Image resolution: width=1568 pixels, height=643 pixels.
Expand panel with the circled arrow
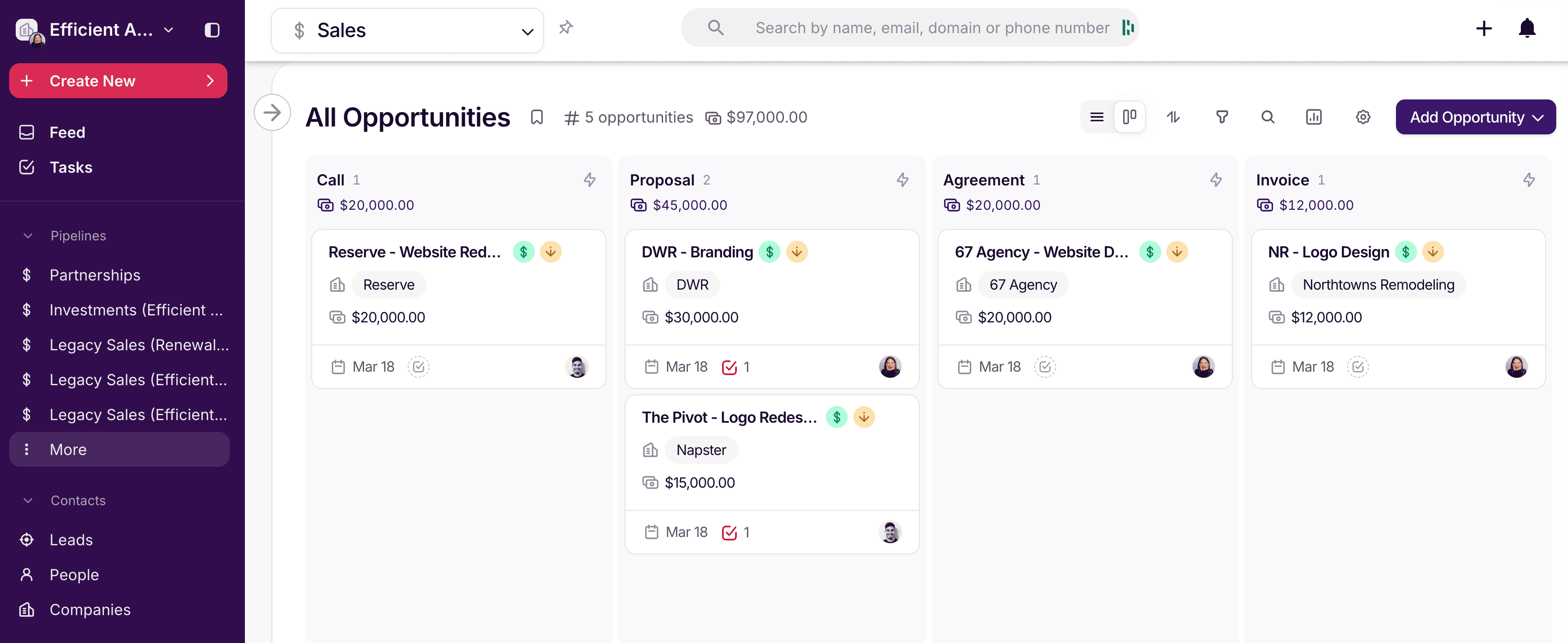click(272, 113)
